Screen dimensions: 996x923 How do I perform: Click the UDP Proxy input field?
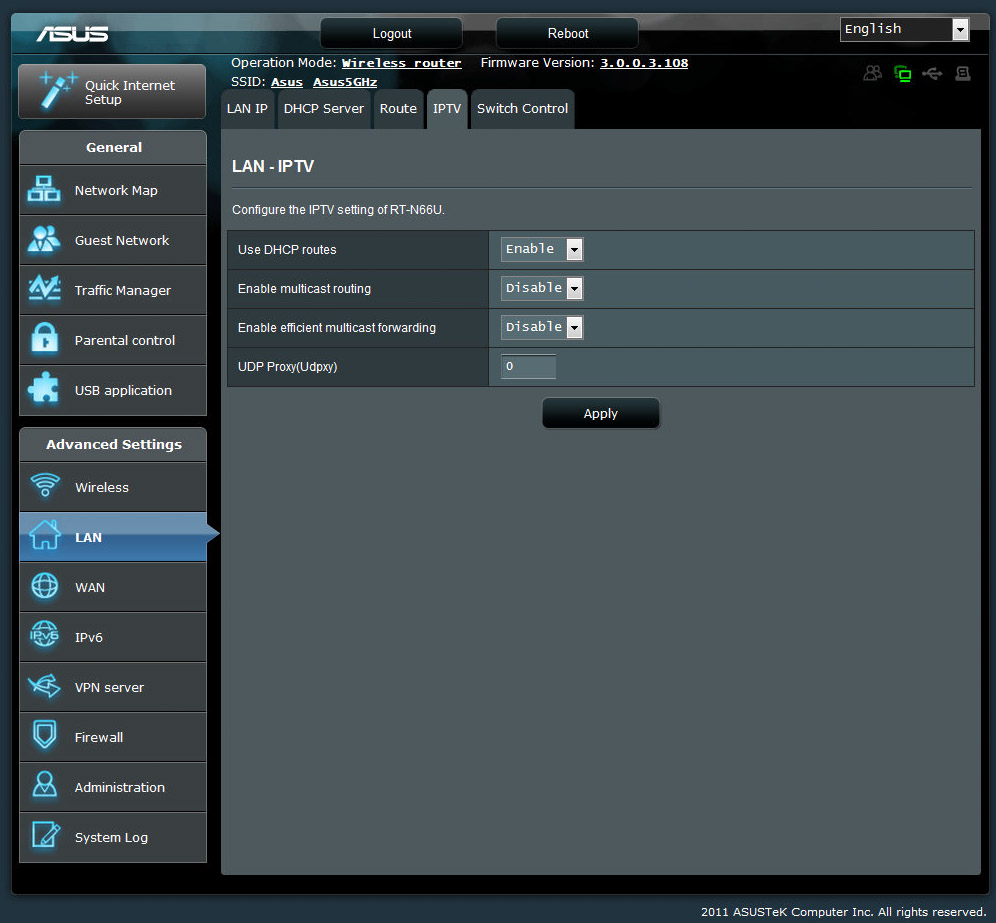click(x=528, y=367)
